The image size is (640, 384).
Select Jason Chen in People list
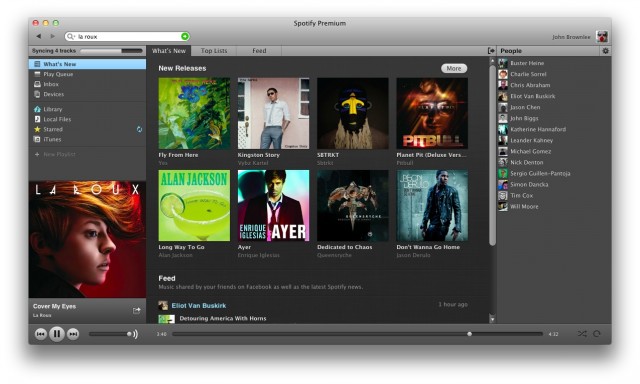point(525,107)
